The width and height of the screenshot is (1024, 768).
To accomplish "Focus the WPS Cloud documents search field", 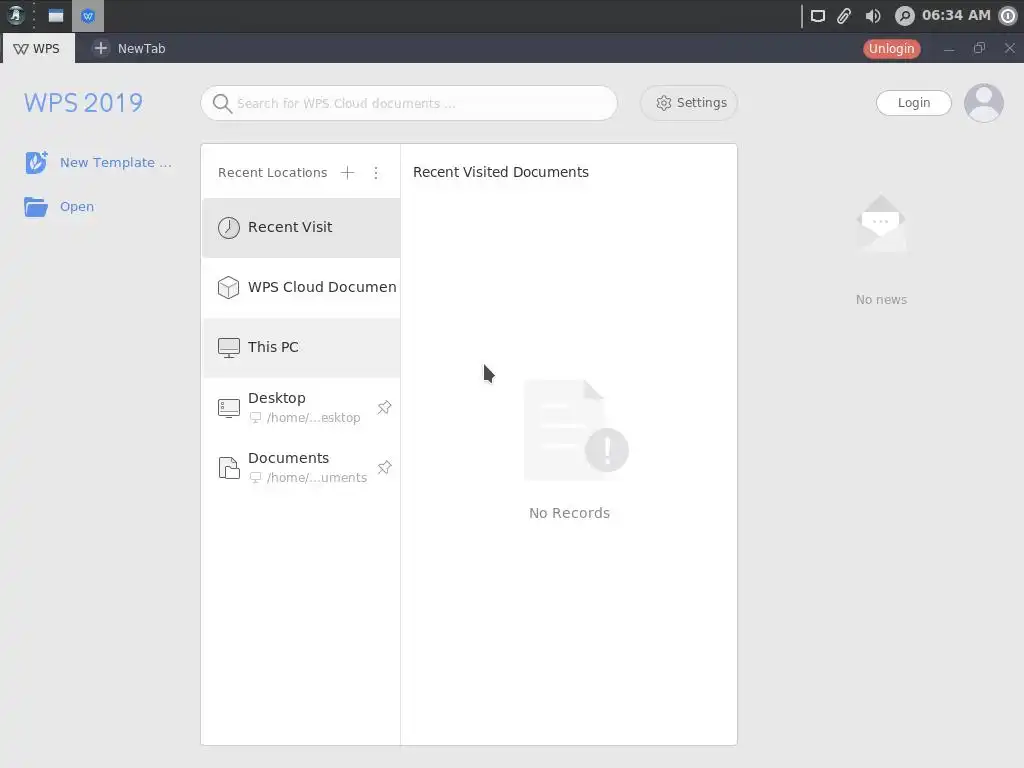I will pyautogui.click(x=409, y=103).
